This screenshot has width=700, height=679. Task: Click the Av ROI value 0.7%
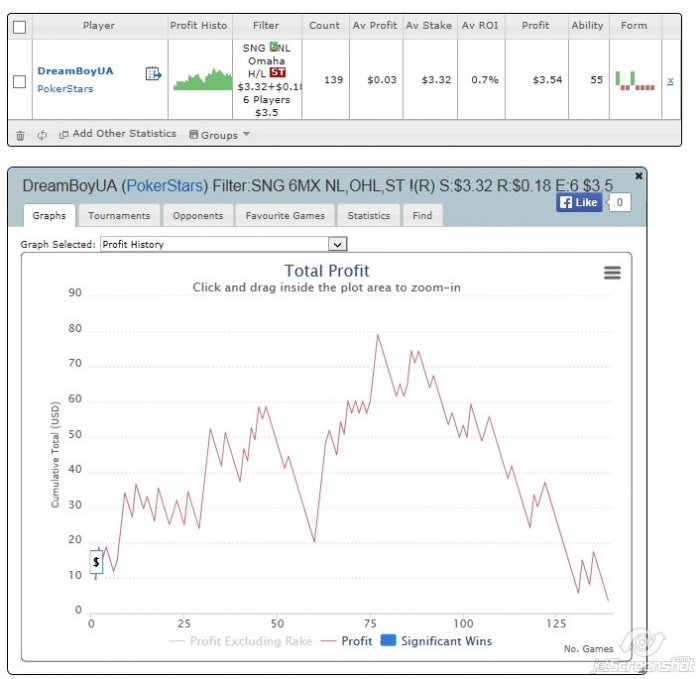[485, 80]
